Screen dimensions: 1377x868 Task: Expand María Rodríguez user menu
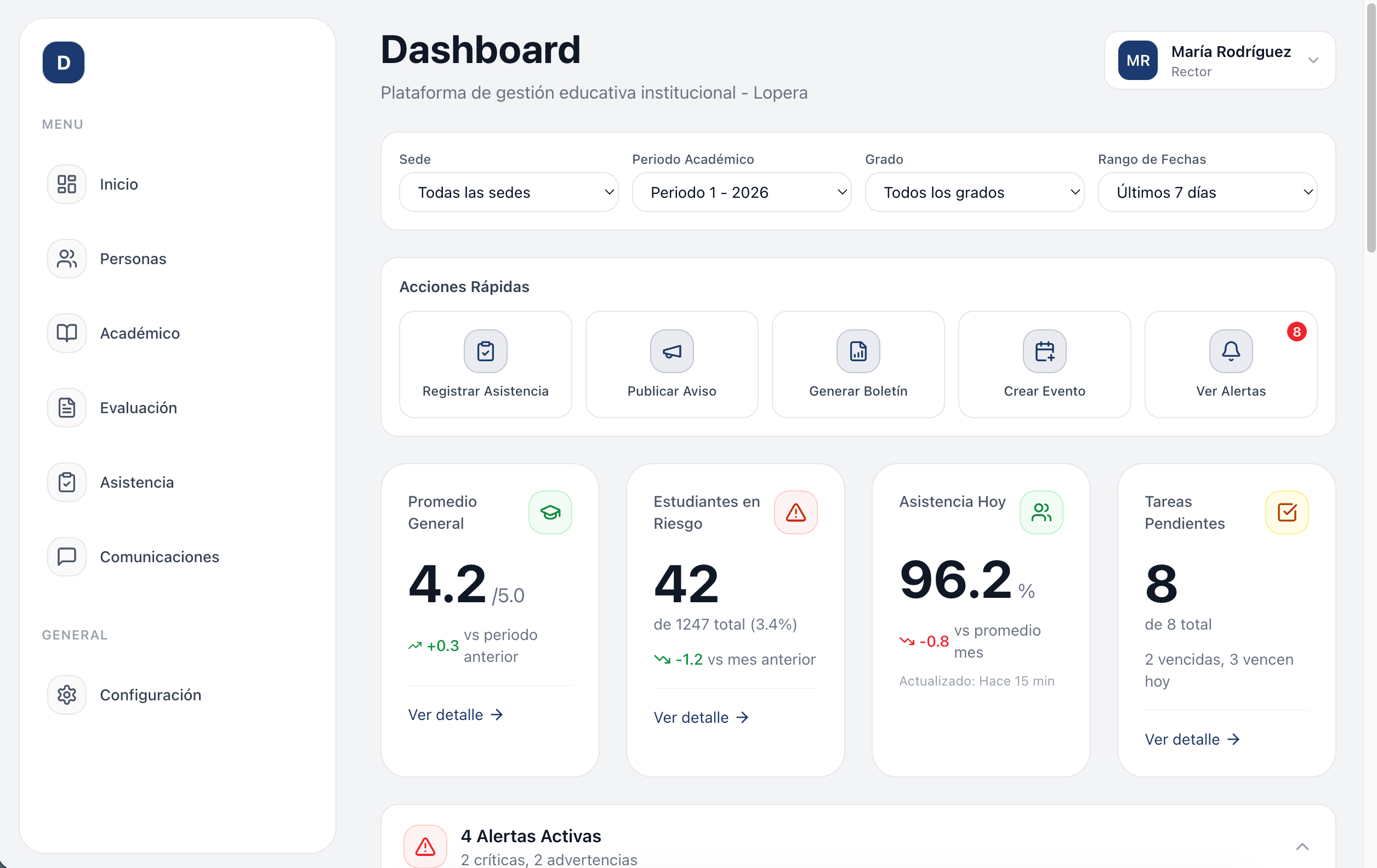click(x=1313, y=61)
